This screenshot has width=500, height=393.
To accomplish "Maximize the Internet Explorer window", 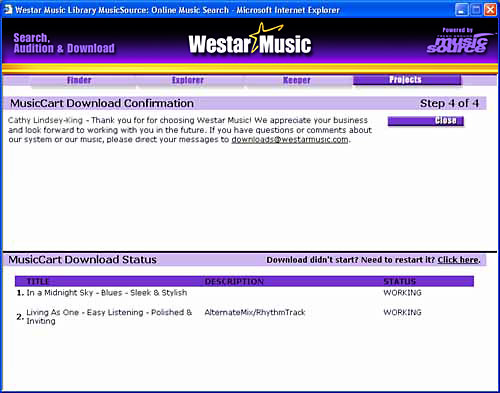I will [476, 10].
